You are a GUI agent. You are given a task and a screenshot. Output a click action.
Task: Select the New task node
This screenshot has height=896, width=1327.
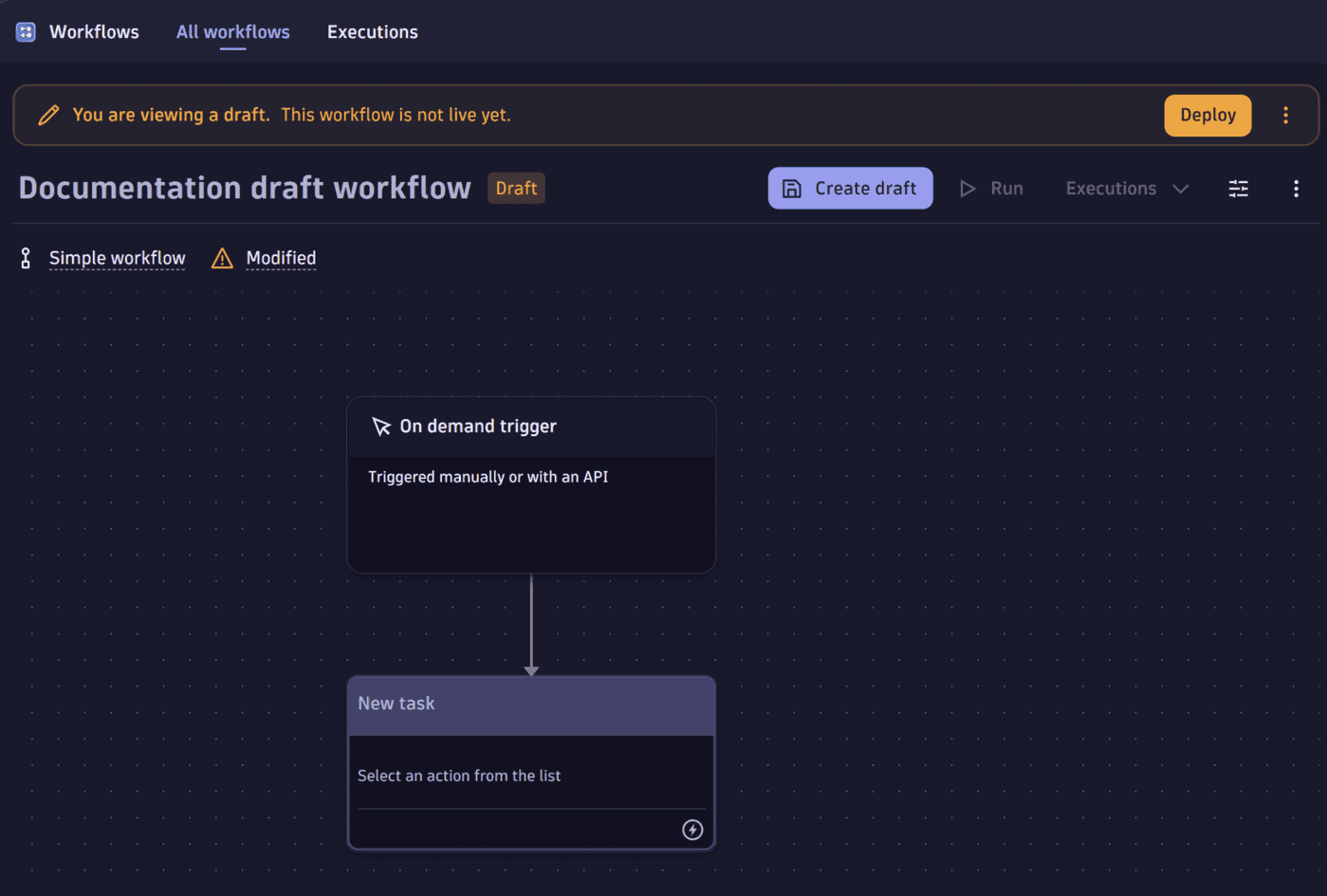pos(531,703)
